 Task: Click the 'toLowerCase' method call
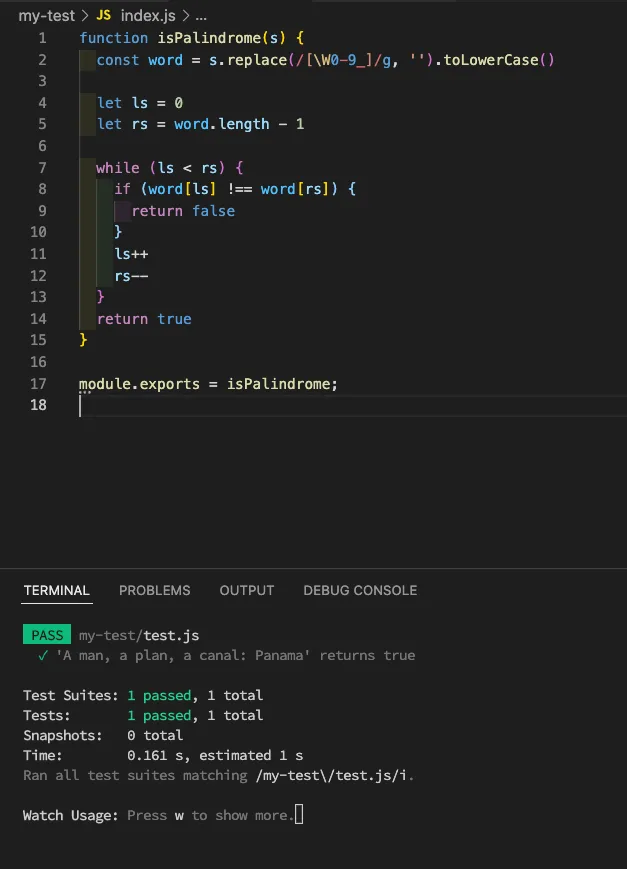(491, 60)
